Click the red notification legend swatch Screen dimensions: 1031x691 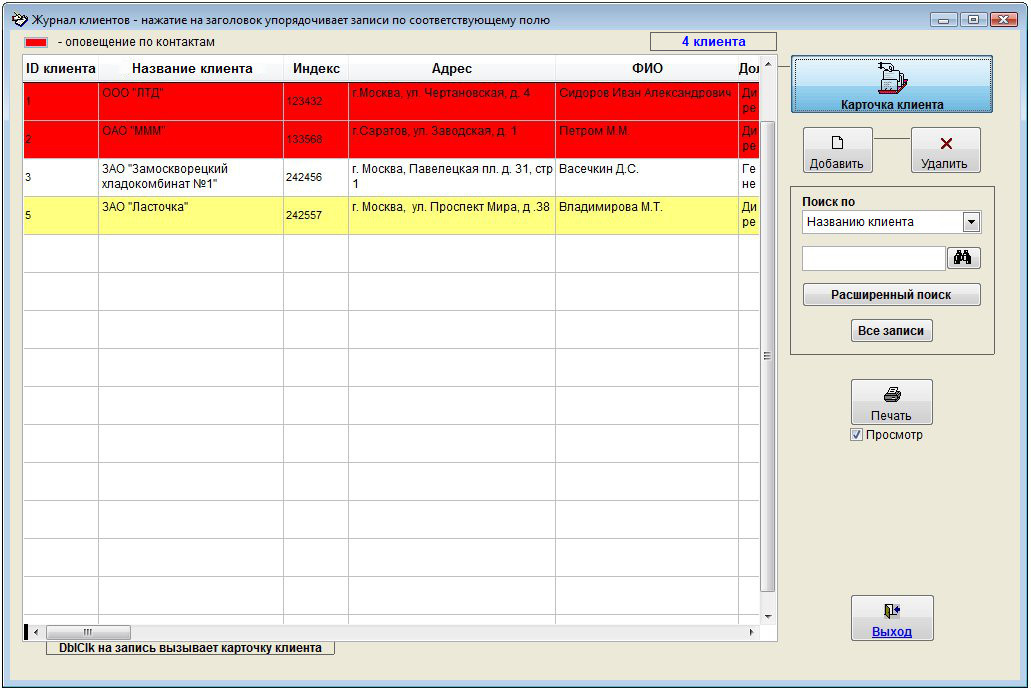point(36,43)
